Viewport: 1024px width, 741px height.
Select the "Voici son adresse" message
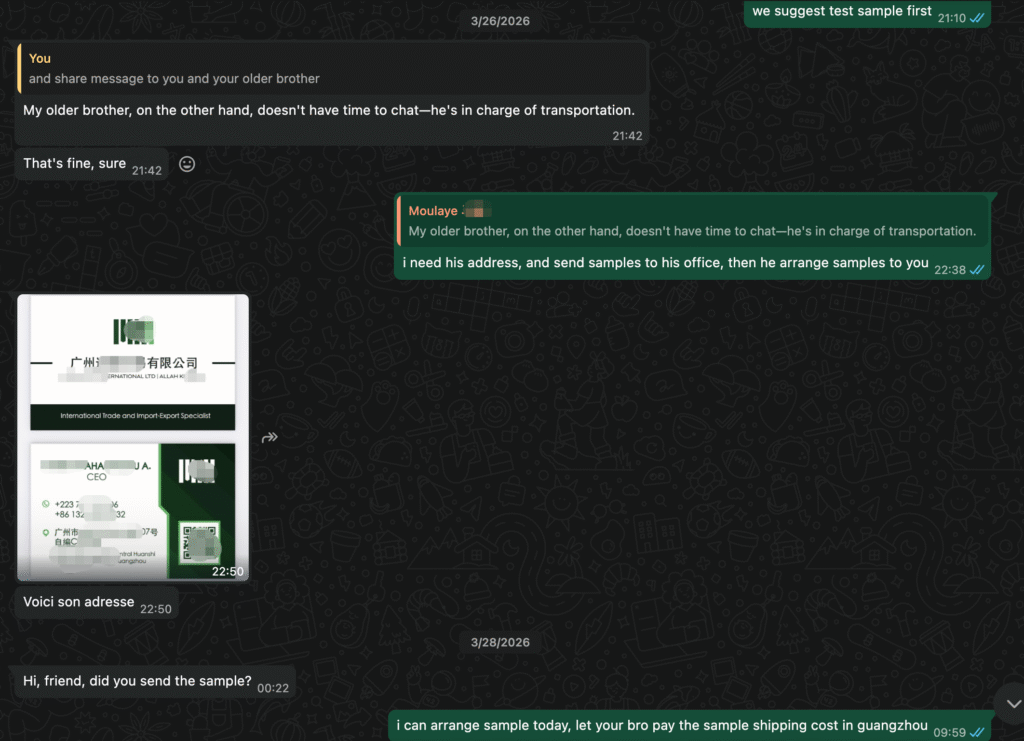pyautogui.click(x=78, y=602)
